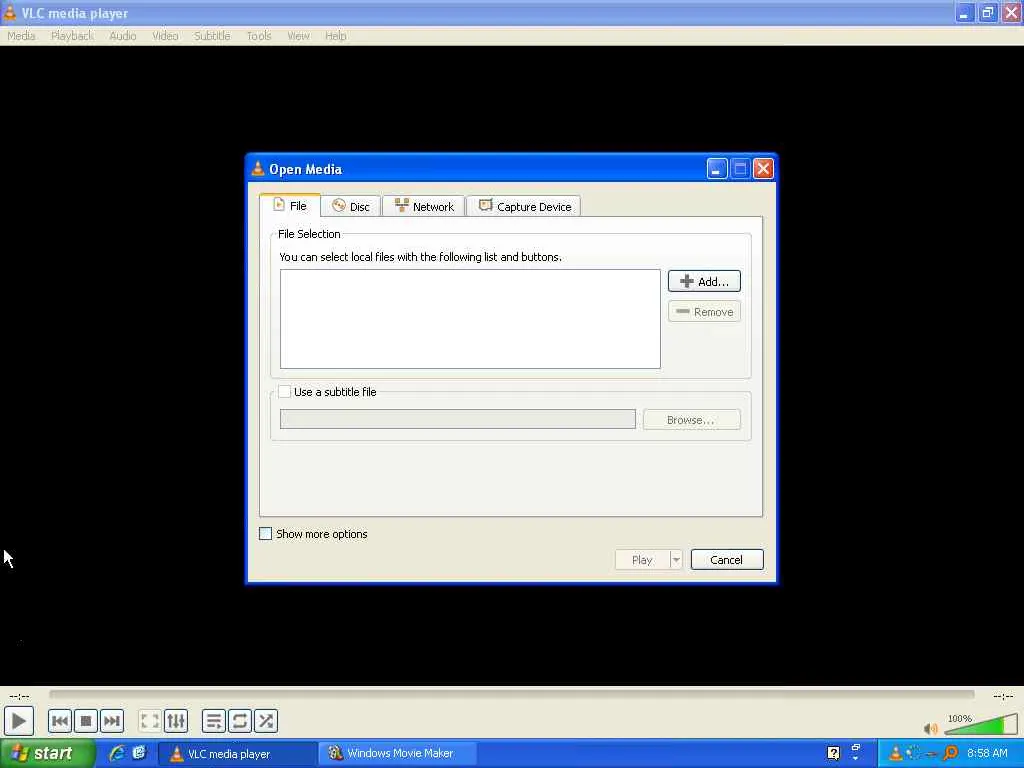Click the Remove file button

704,312
